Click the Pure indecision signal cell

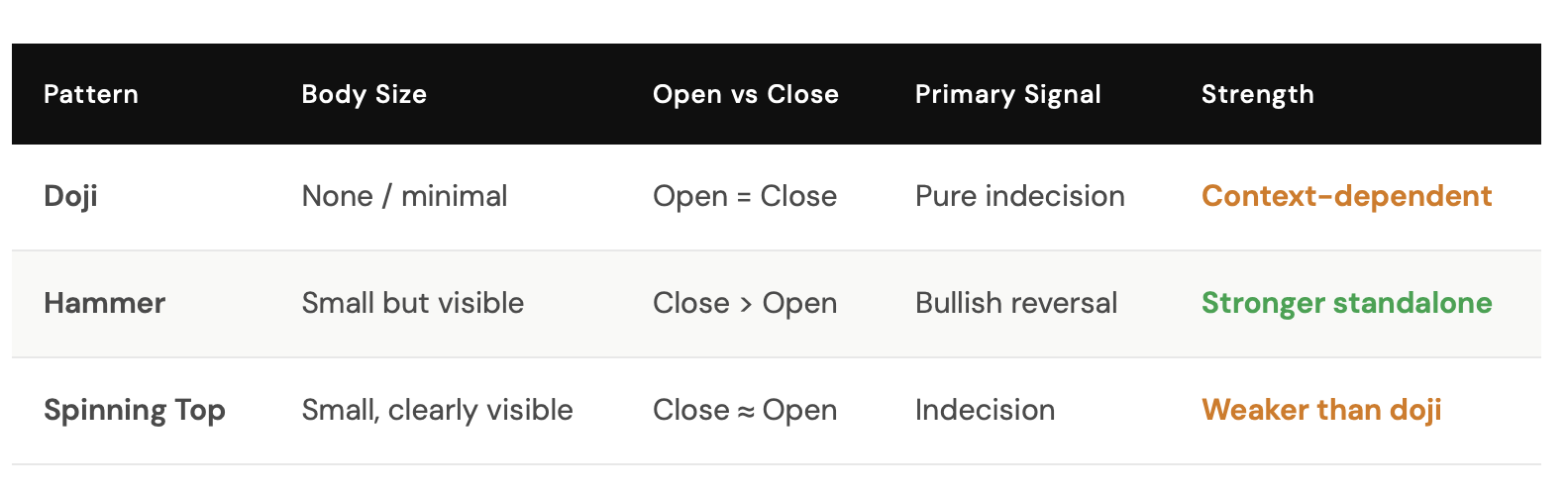(x=1019, y=196)
